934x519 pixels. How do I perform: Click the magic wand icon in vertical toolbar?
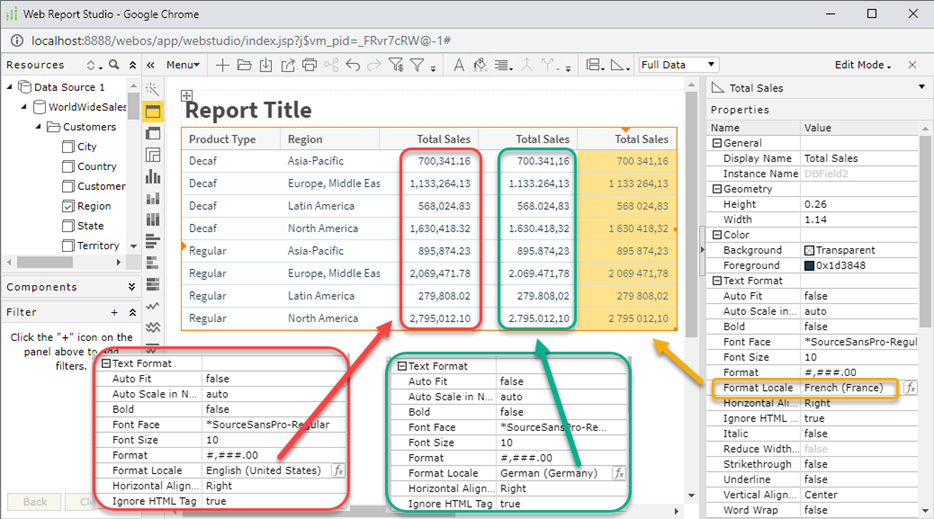click(x=152, y=89)
